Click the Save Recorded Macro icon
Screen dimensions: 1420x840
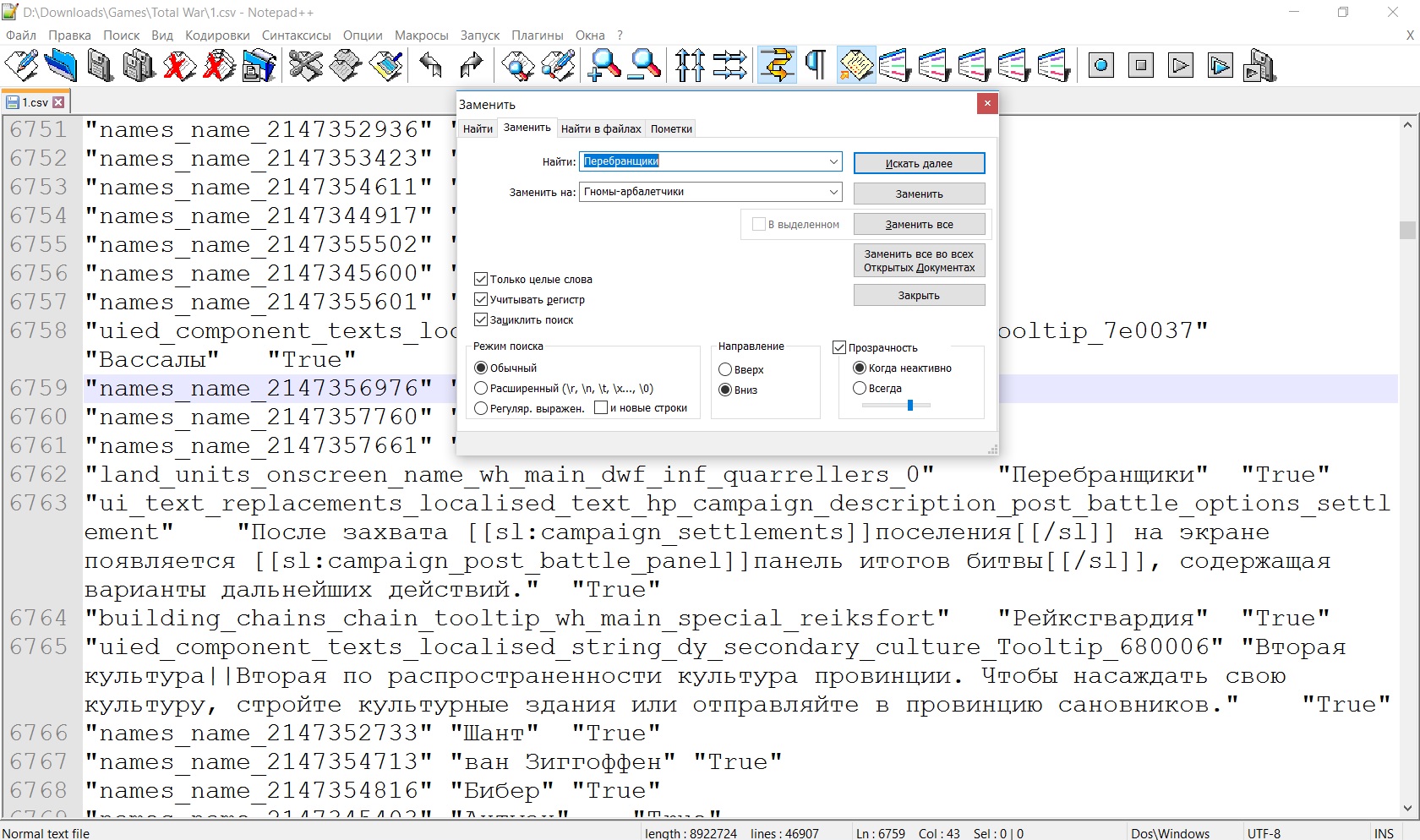[x=1259, y=65]
